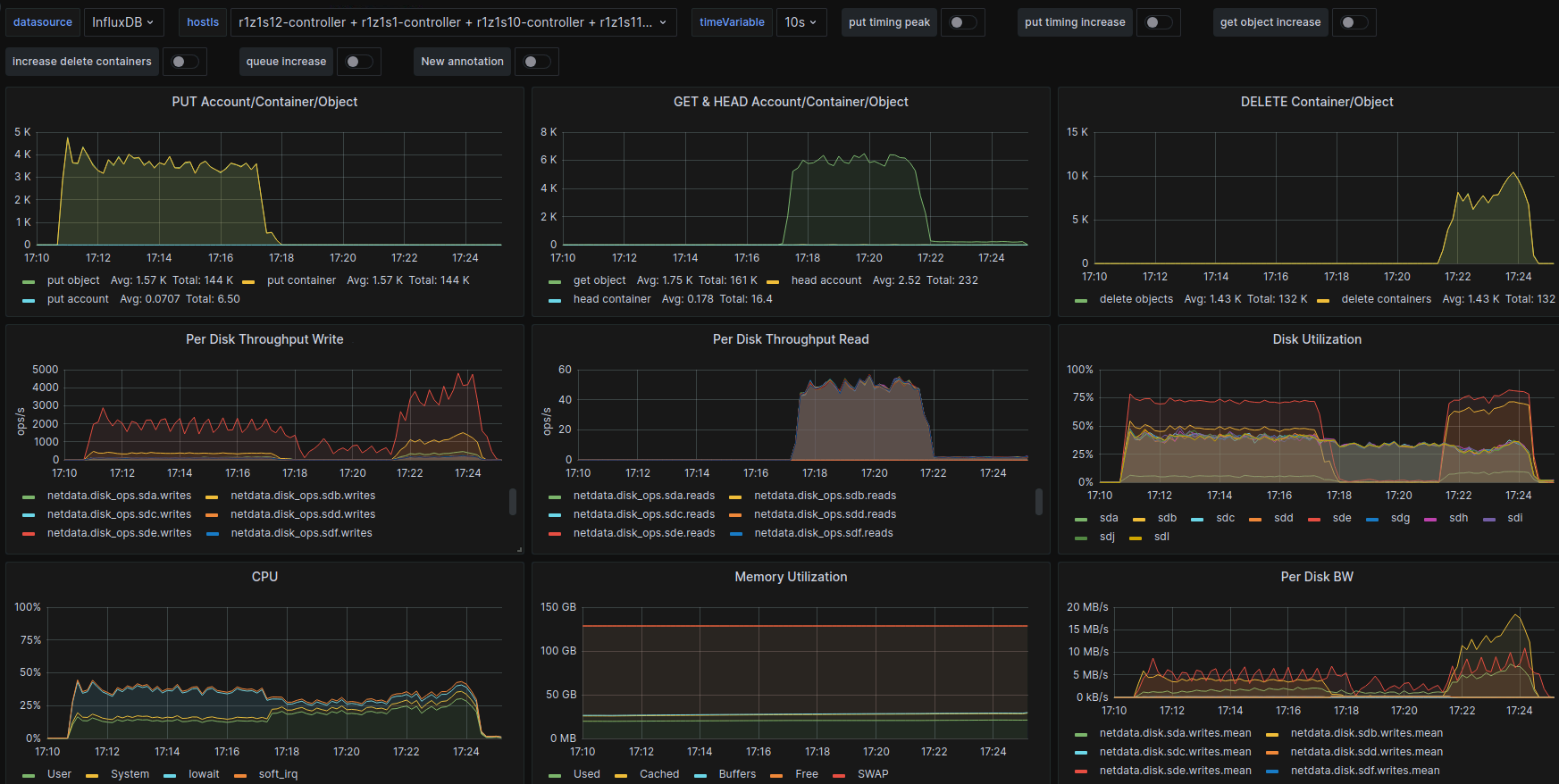
Task: Click the Per Disk Throughput Write resize handle
Action: point(519,549)
